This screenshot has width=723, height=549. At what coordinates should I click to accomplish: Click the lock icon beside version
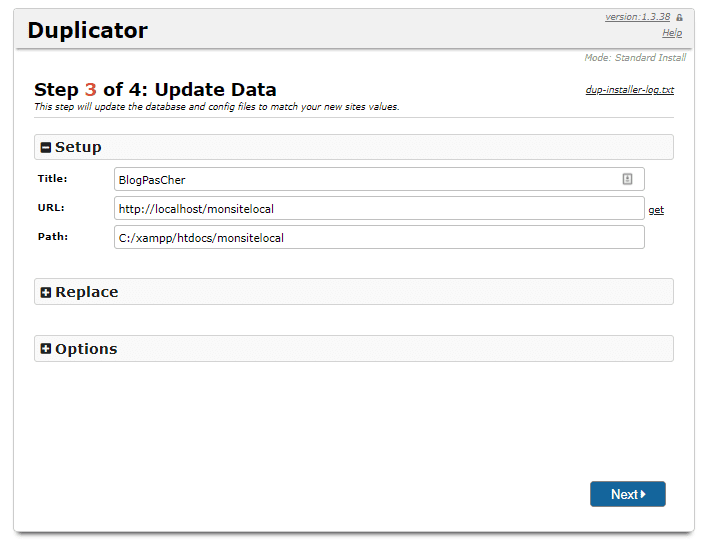[679, 18]
